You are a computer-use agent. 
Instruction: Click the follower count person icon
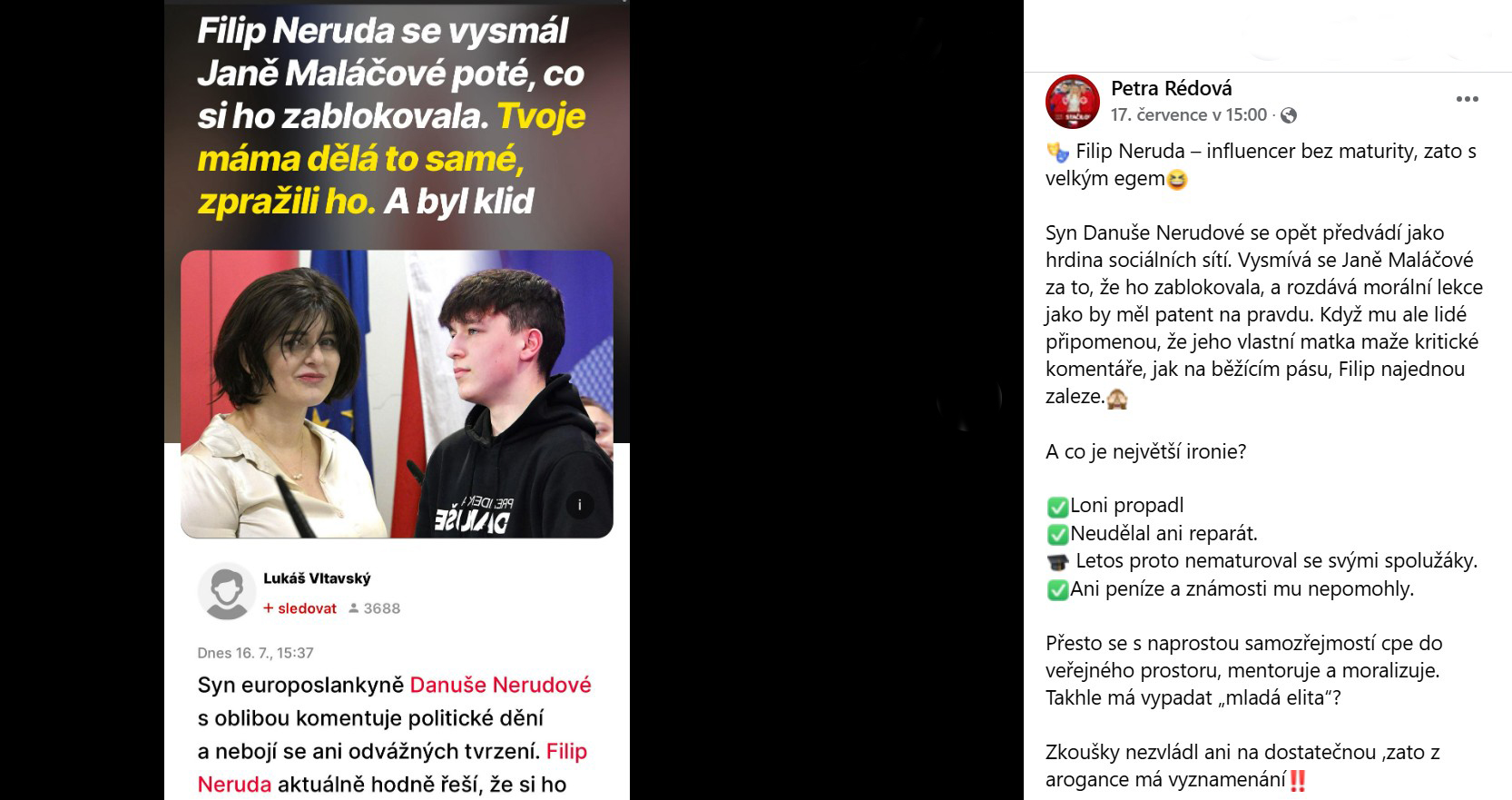[x=354, y=608]
